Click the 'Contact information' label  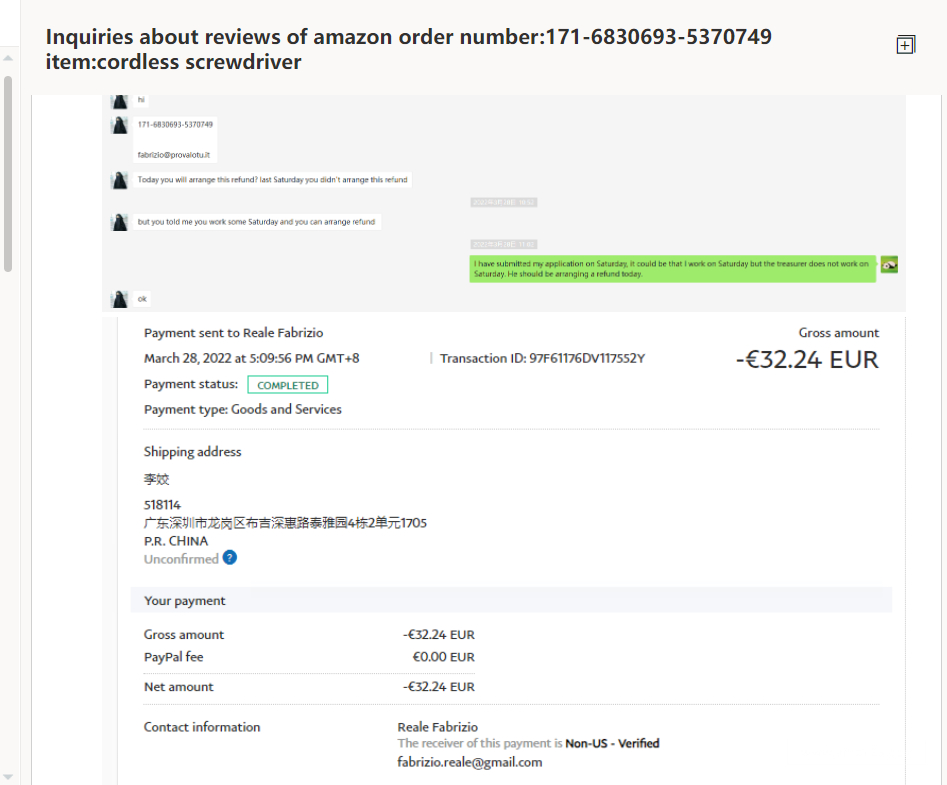click(202, 727)
